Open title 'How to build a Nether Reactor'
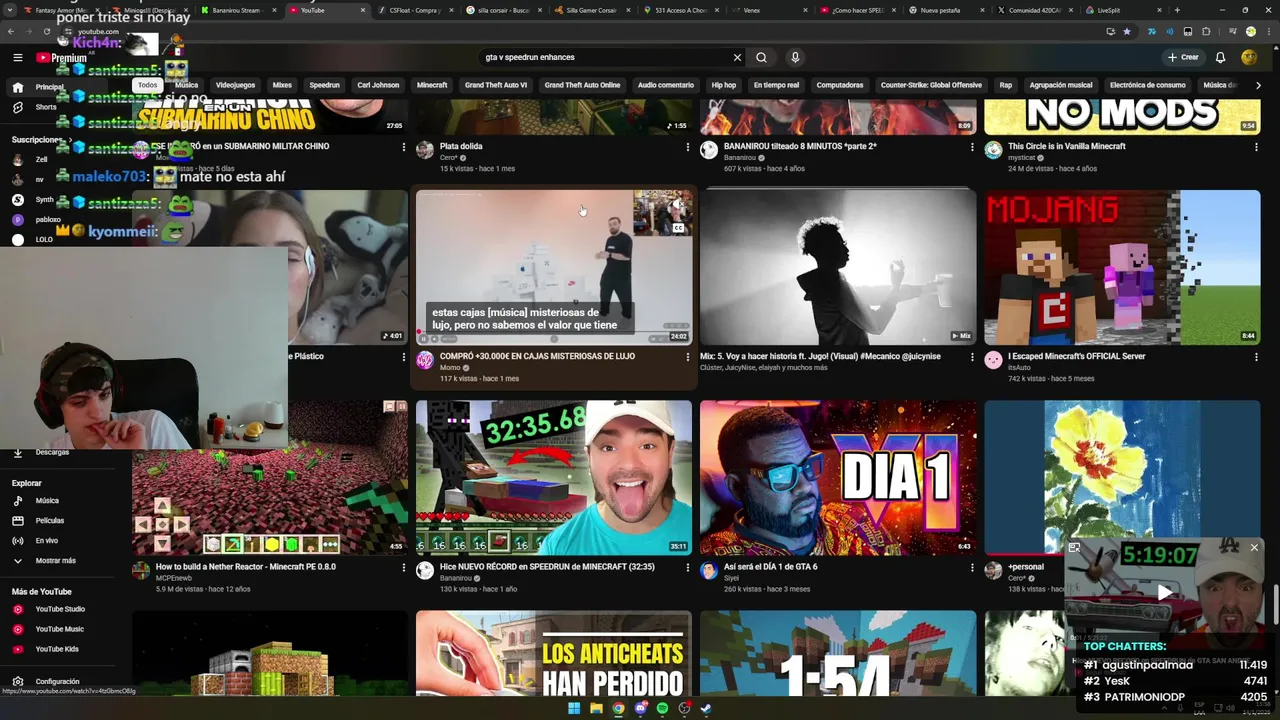This screenshot has height=720, width=1280. (246, 567)
